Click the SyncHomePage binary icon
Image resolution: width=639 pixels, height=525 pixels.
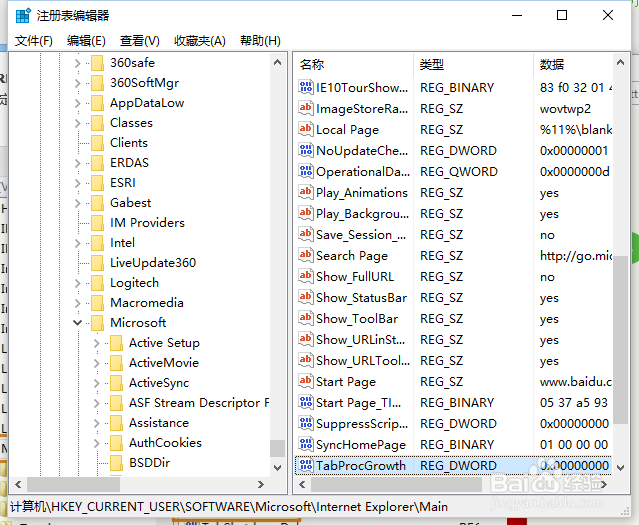point(306,444)
